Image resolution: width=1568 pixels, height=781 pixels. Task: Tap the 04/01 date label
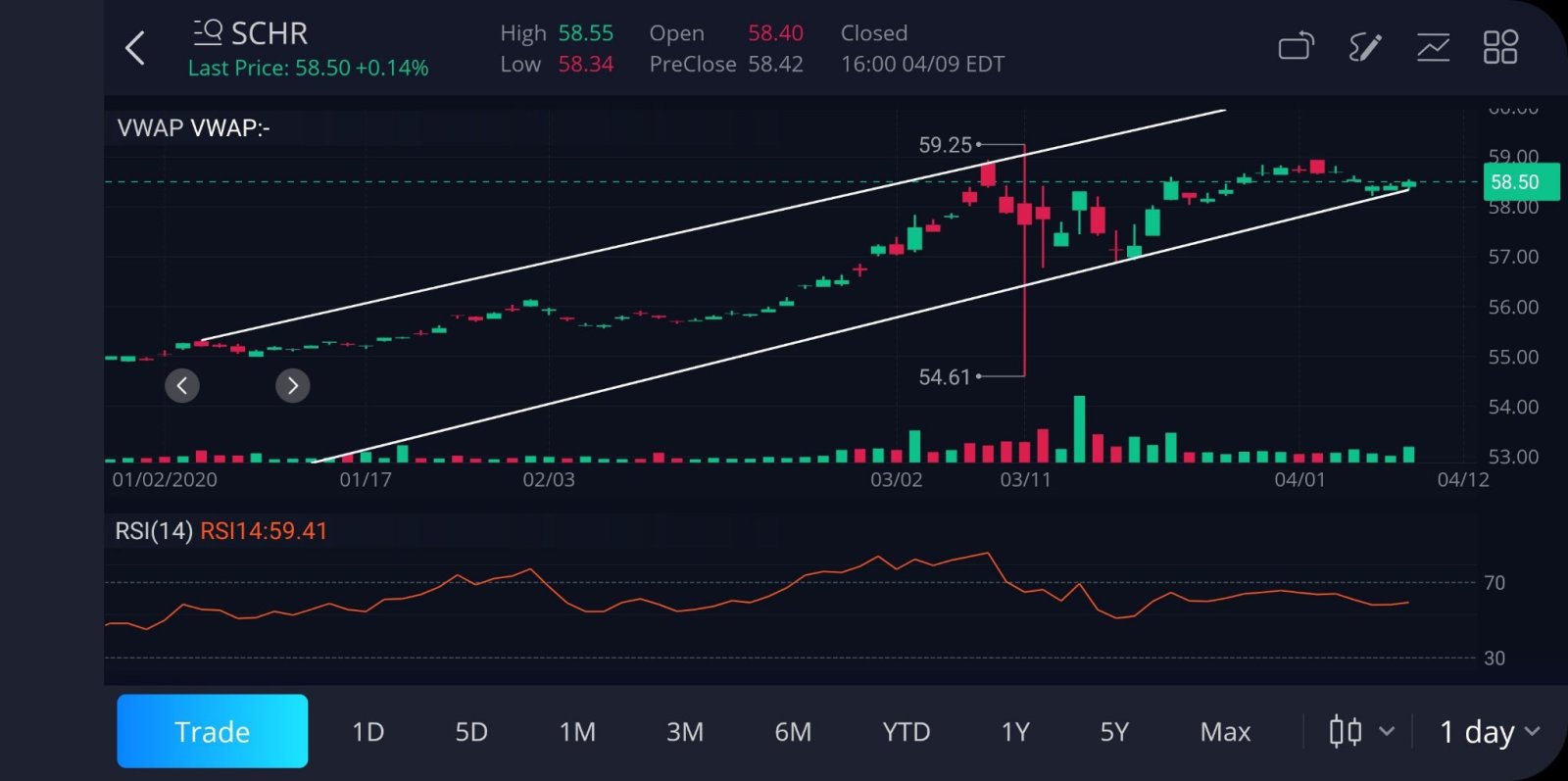(1299, 480)
